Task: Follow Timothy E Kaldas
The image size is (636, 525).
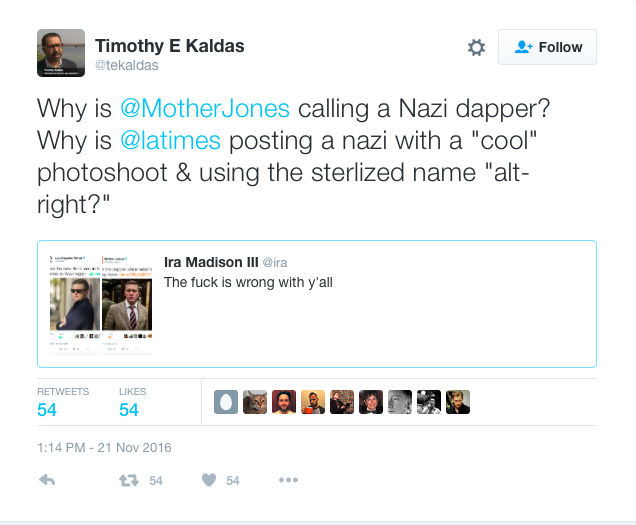Action: (x=548, y=47)
